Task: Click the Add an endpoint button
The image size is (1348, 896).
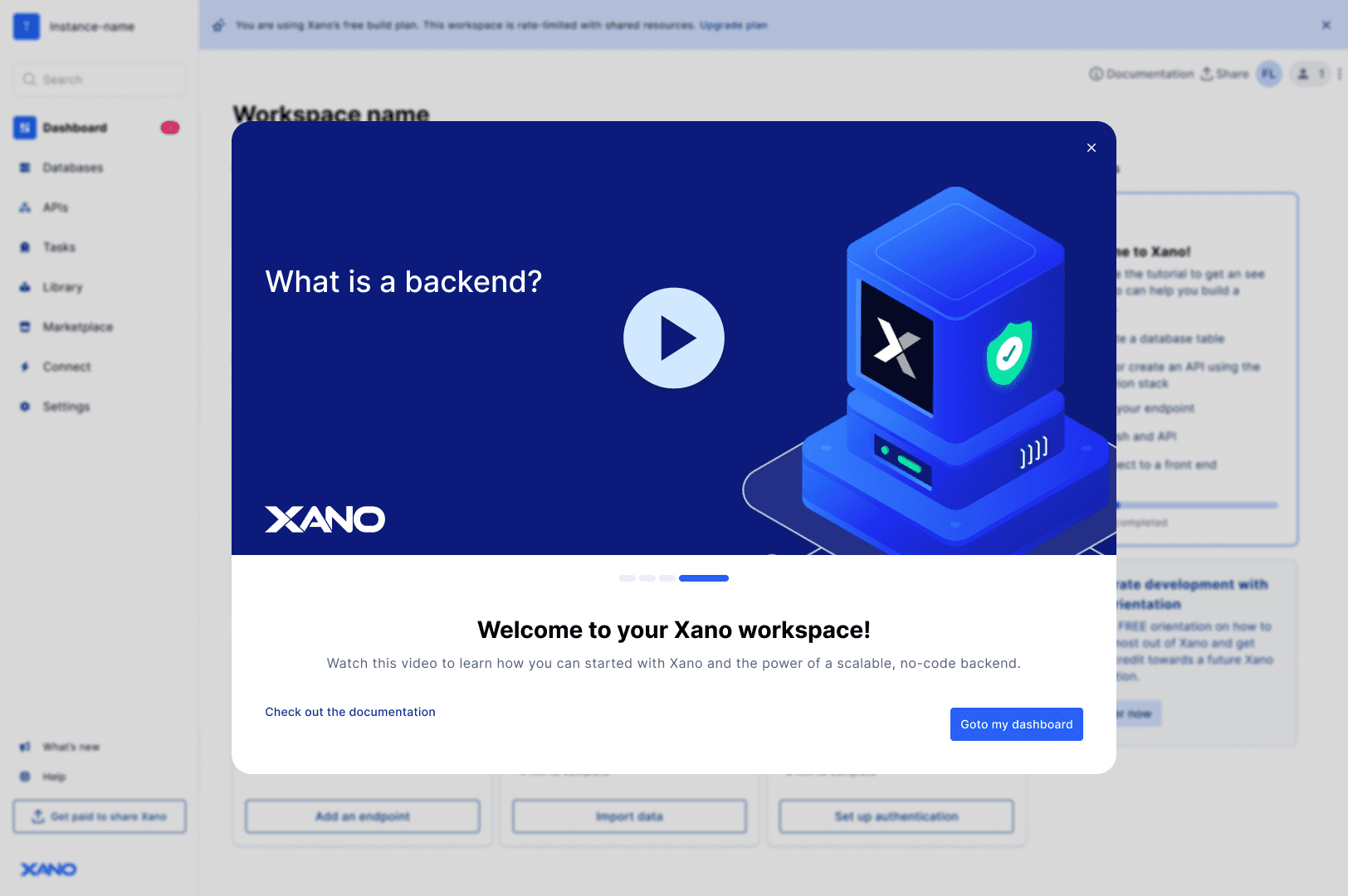Action: (x=363, y=816)
